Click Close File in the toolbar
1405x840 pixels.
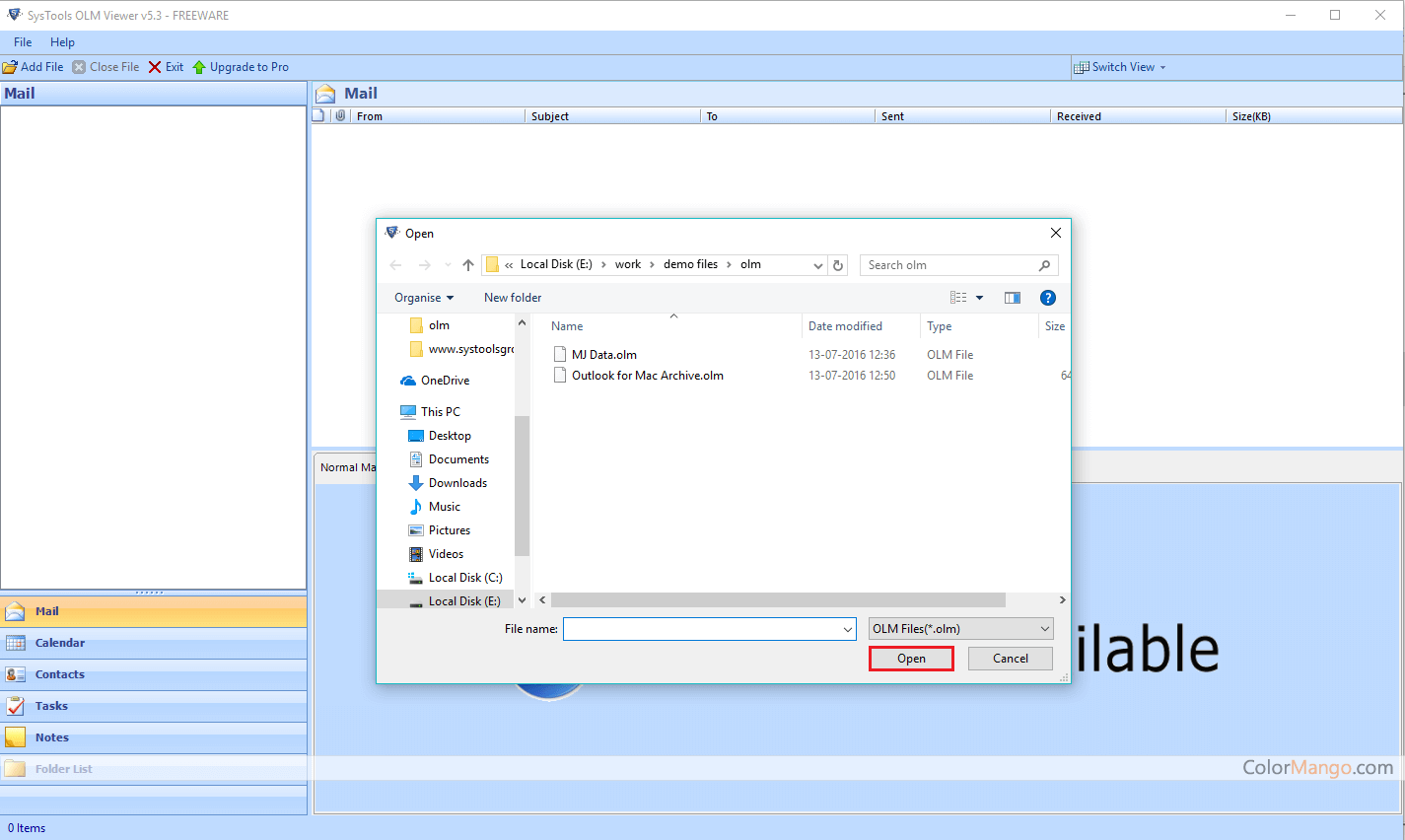click(105, 67)
